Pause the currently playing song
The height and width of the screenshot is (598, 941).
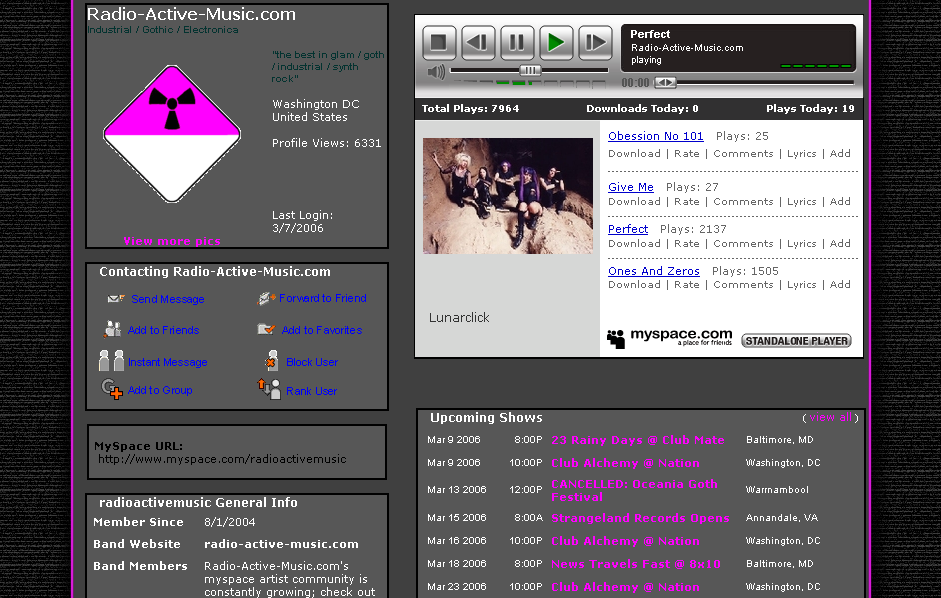pyautogui.click(x=517, y=42)
